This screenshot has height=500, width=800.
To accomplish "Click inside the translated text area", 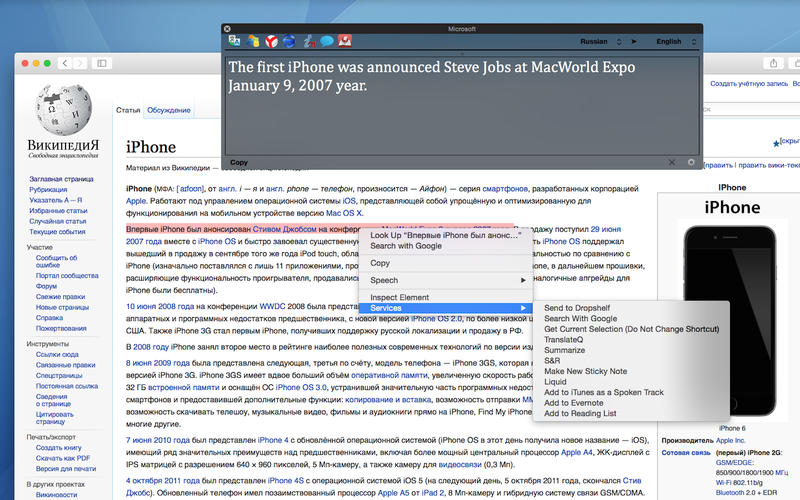I will pos(462,106).
